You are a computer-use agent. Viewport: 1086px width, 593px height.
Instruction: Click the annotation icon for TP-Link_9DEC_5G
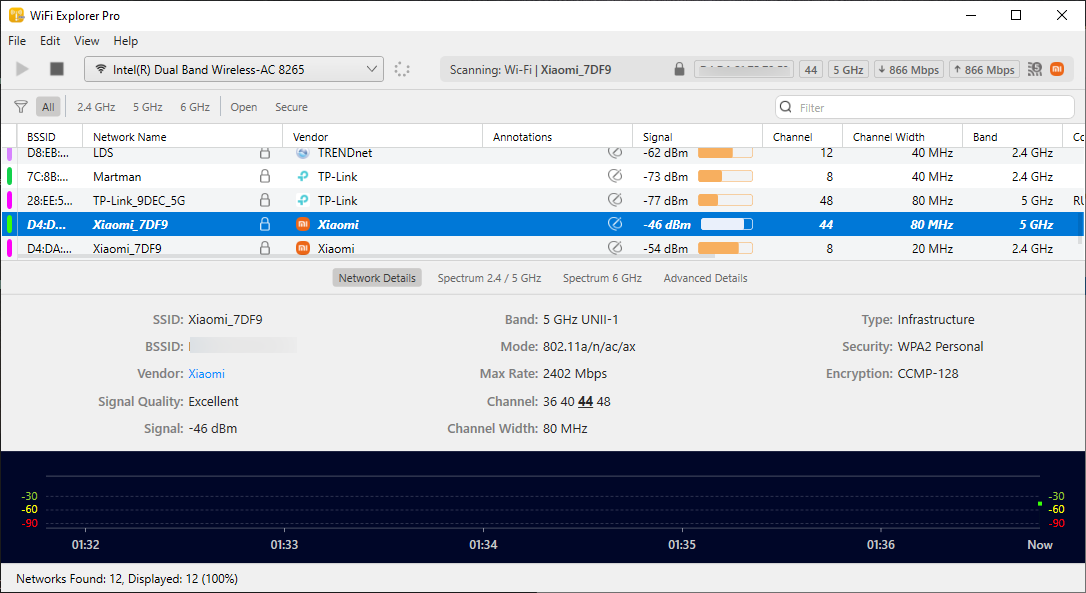(x=615, y=200)
